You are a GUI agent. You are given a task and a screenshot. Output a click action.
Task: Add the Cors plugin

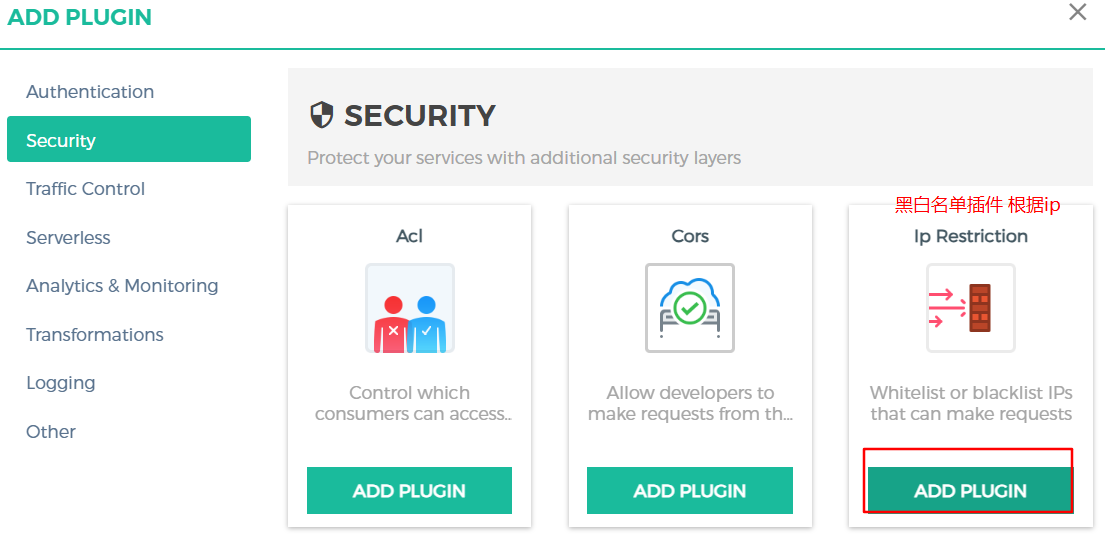click(x=690, y=491)
